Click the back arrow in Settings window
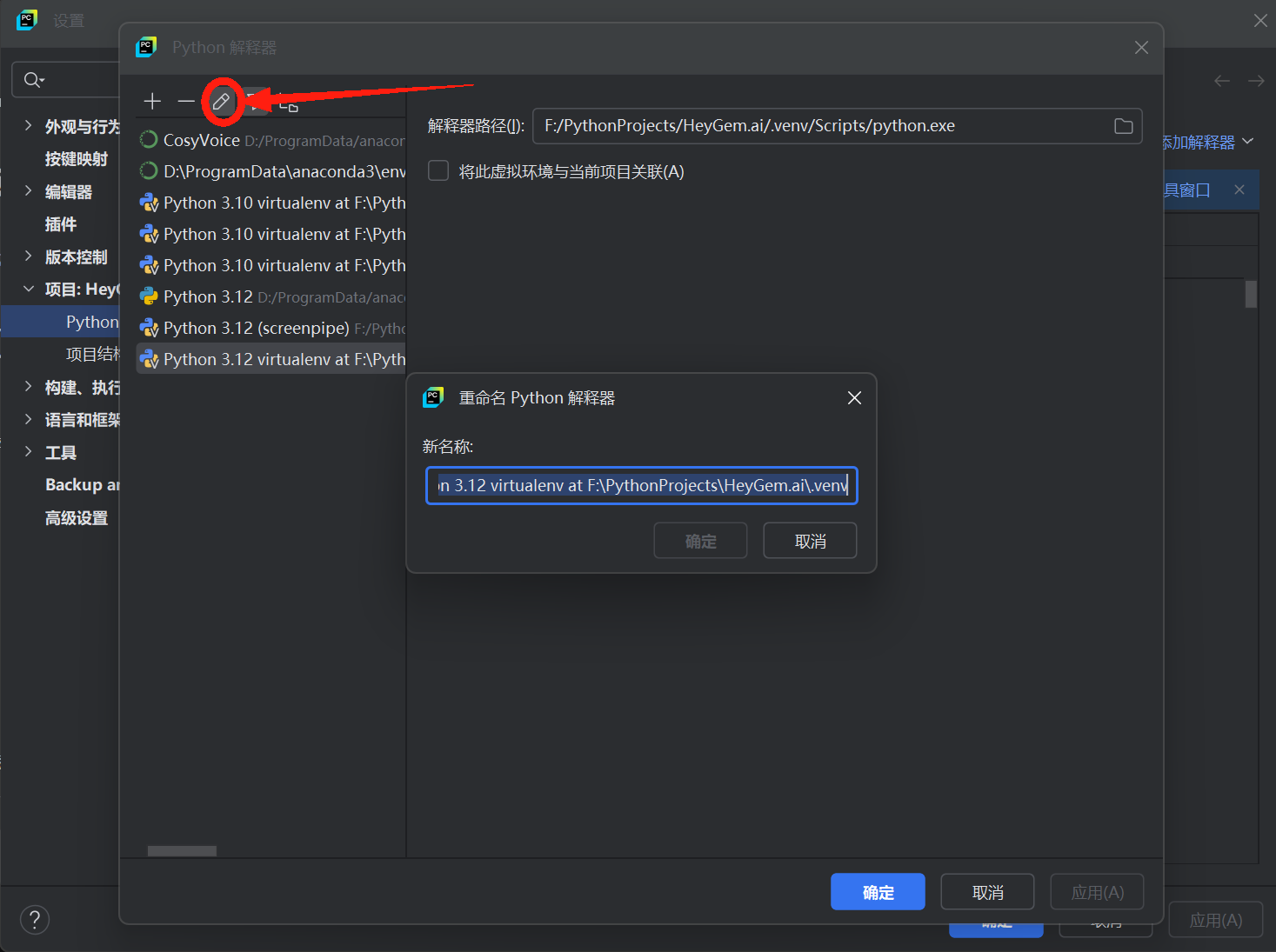The width and height of the screenshot is (1276, 952). [1222, 81]
